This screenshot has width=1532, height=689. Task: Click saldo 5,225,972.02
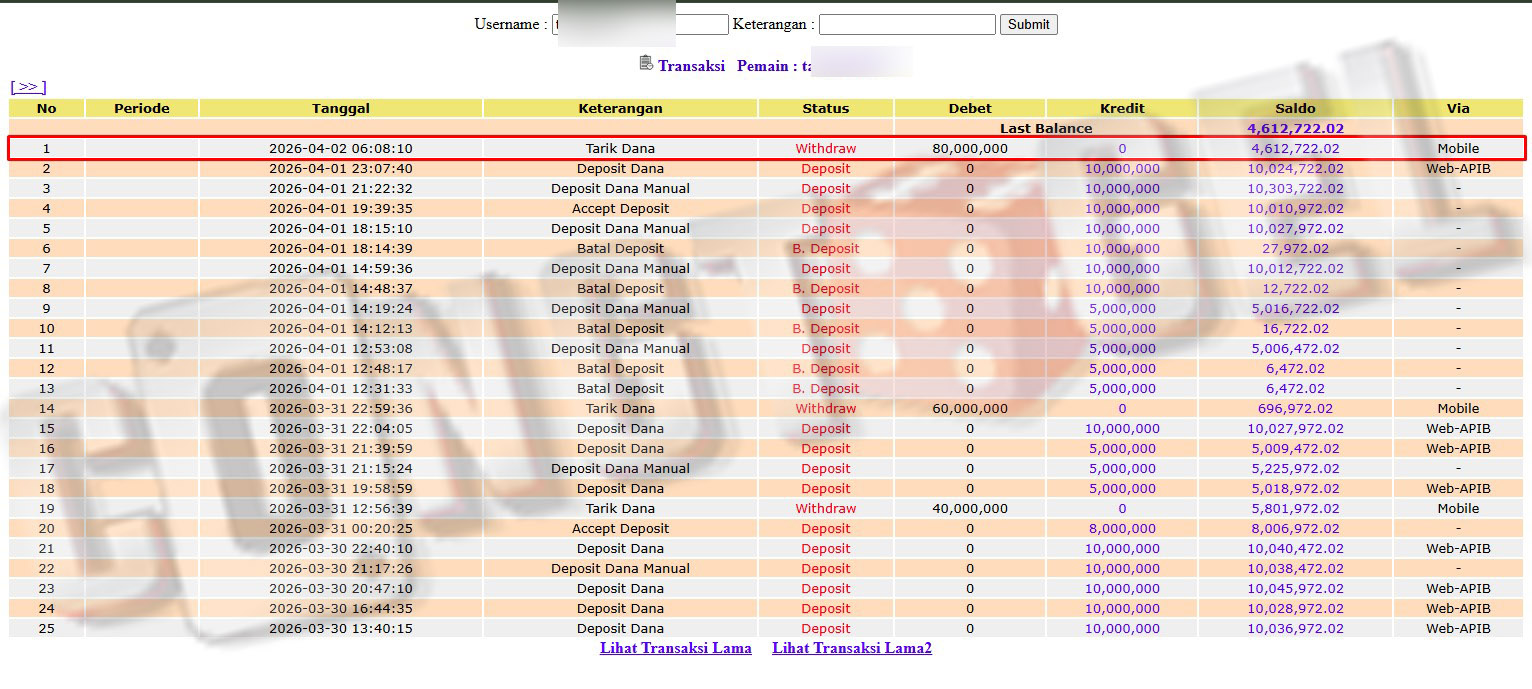[x=1296, y=468]
